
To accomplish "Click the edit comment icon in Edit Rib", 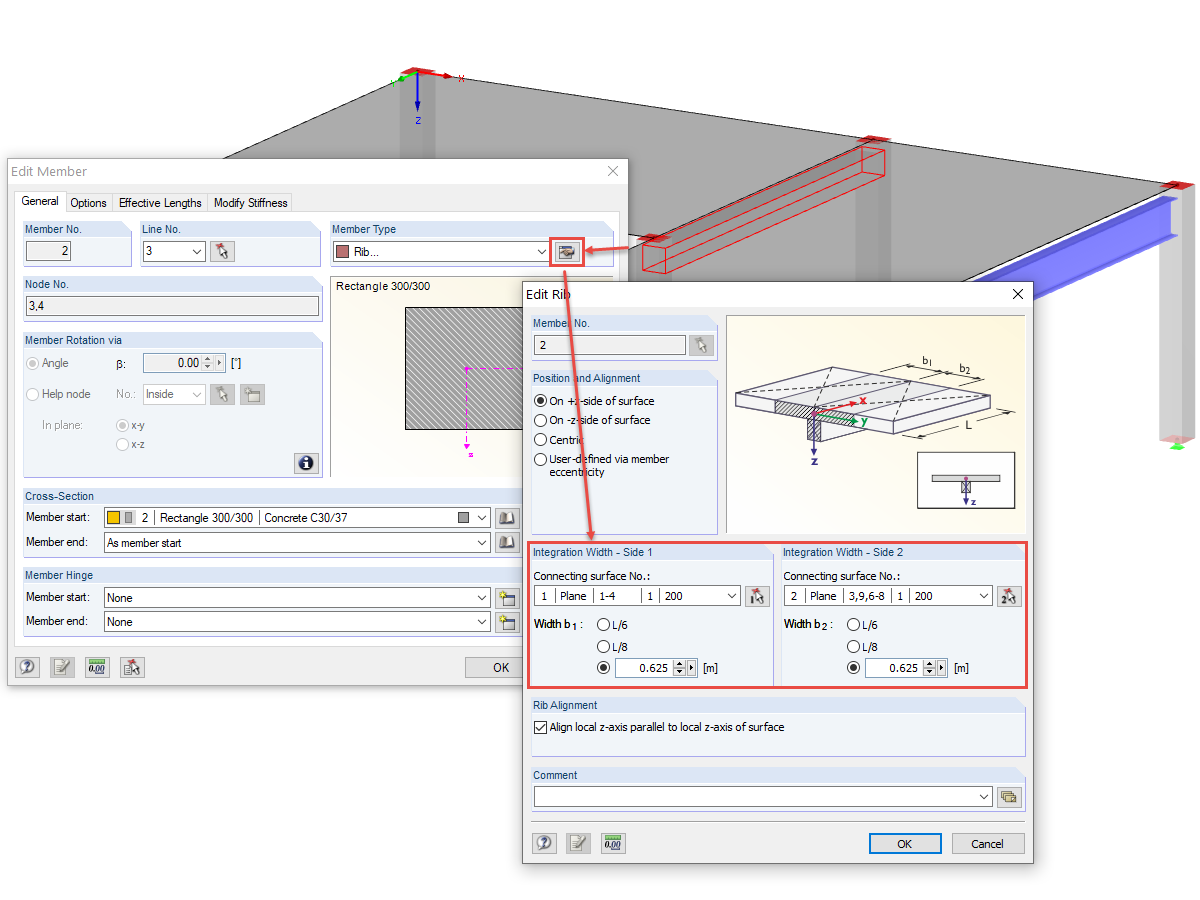I will tap(578, 843).
